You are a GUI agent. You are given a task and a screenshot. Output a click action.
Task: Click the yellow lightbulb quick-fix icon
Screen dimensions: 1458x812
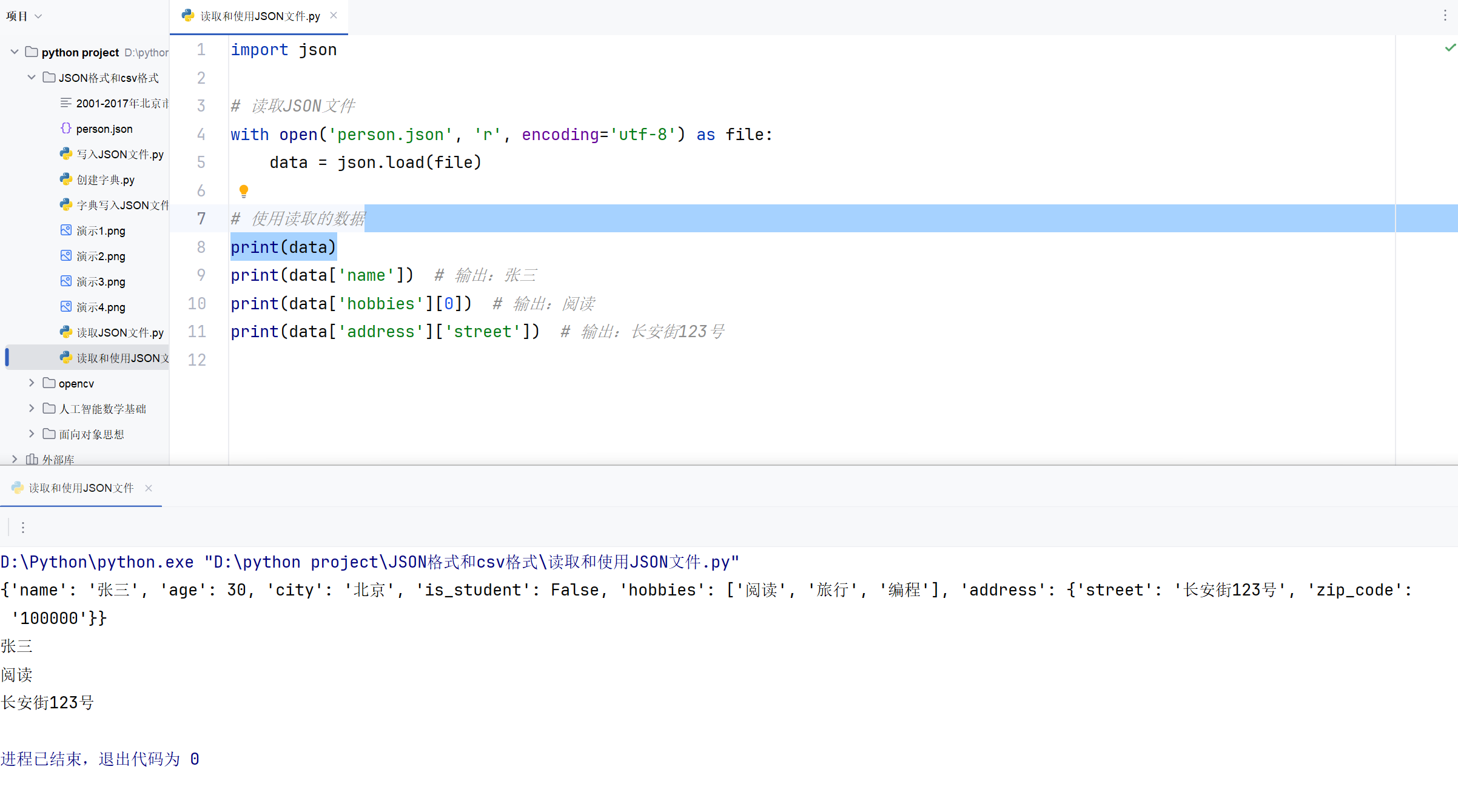(244, 191)
